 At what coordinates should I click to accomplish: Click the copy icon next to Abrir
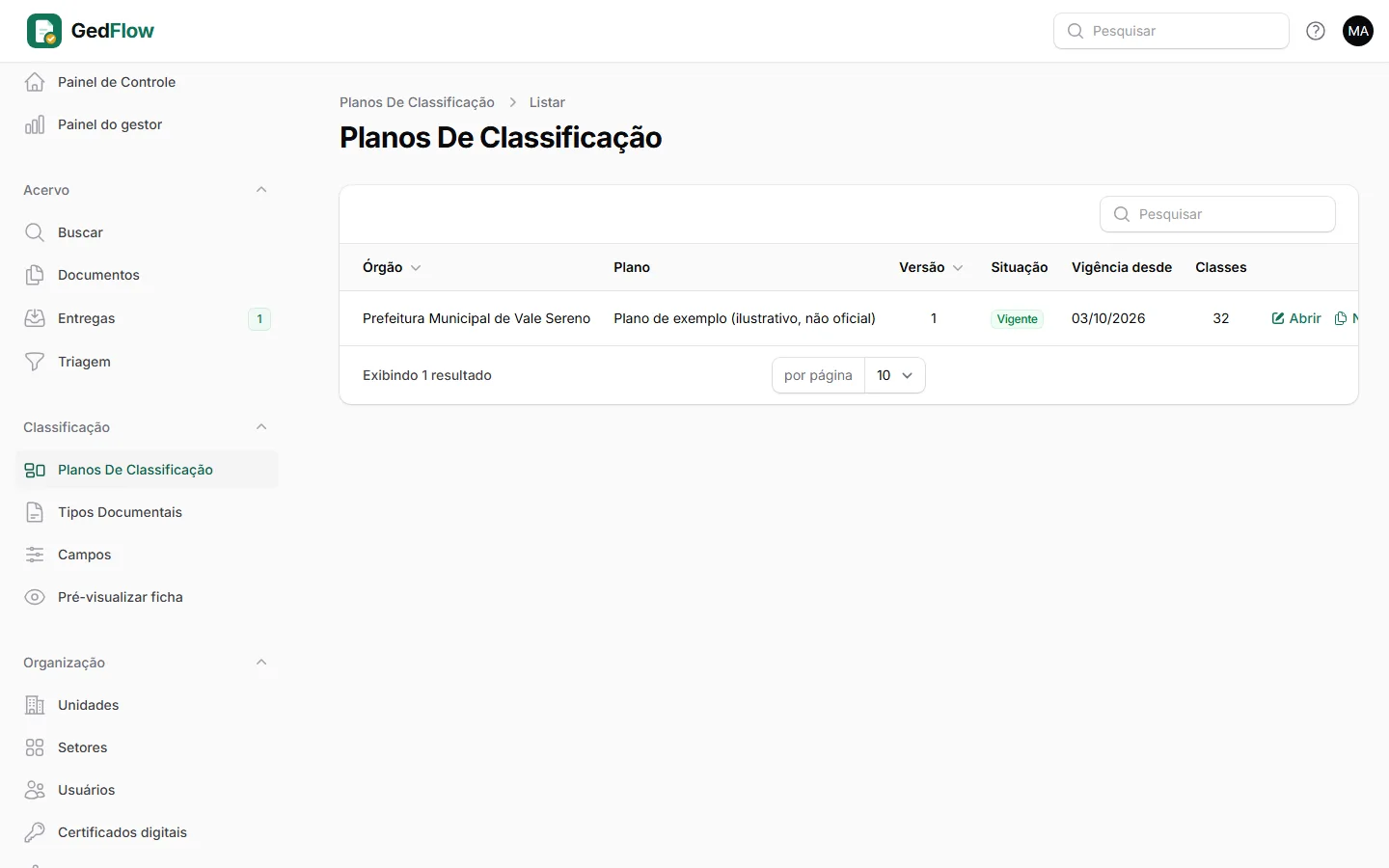tap(1341, 318)
